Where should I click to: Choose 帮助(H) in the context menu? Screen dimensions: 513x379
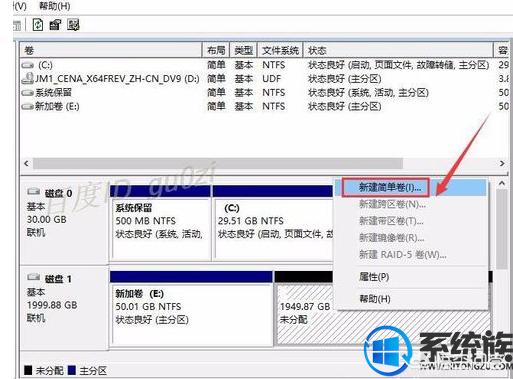pyautogui.click(x=374, y=299)
